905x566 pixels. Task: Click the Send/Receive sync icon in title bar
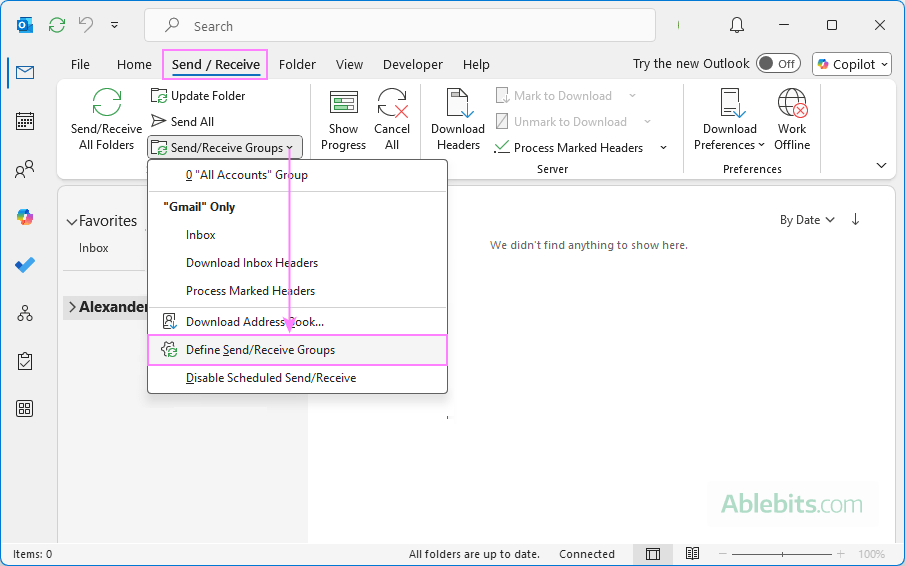[57, 25]
